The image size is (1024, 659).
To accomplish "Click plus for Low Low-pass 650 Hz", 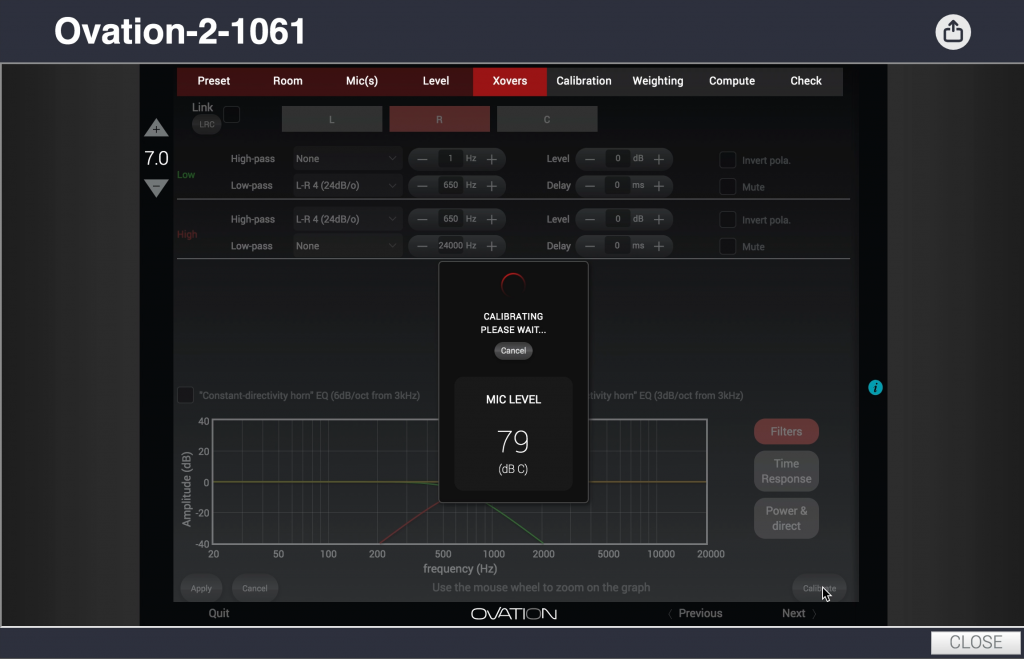I will pos(492,186).
